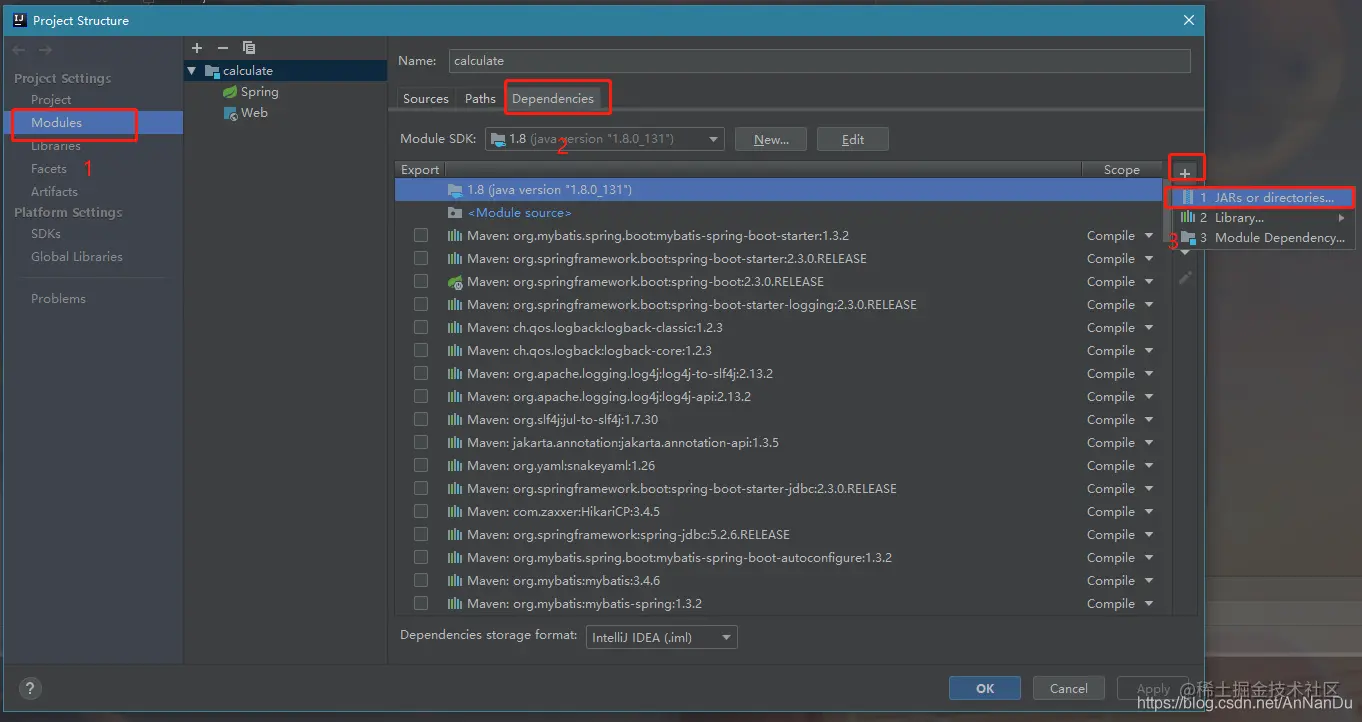
Task: Click the module Name input field
Action: tap(820, 61)
